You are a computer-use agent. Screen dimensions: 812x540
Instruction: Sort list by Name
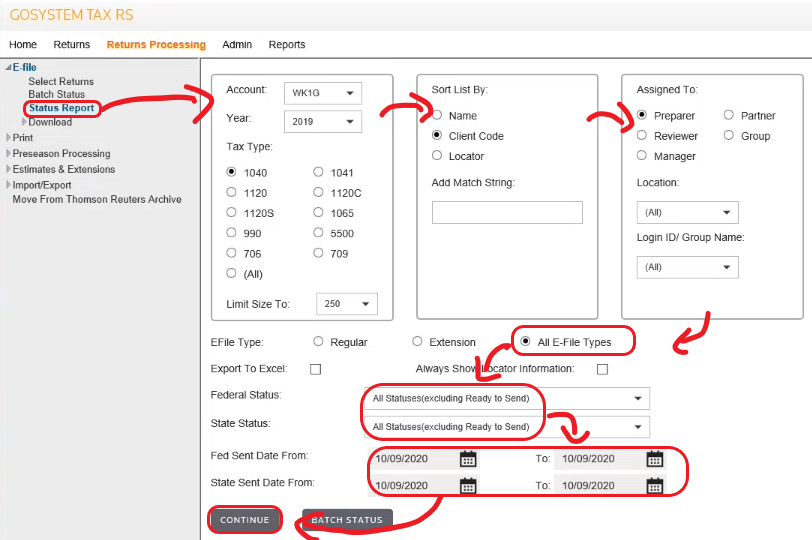pos(437,115)
